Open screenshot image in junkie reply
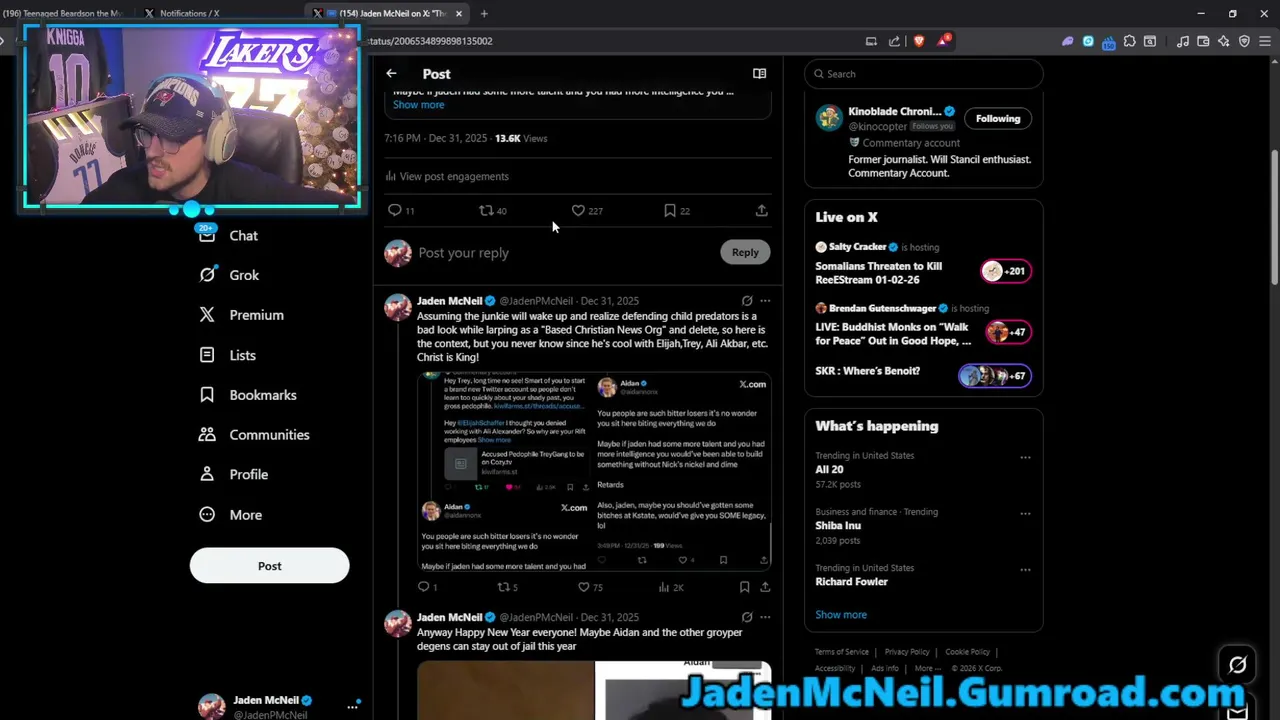This screenshot has height=720, width=1280. 594,471
